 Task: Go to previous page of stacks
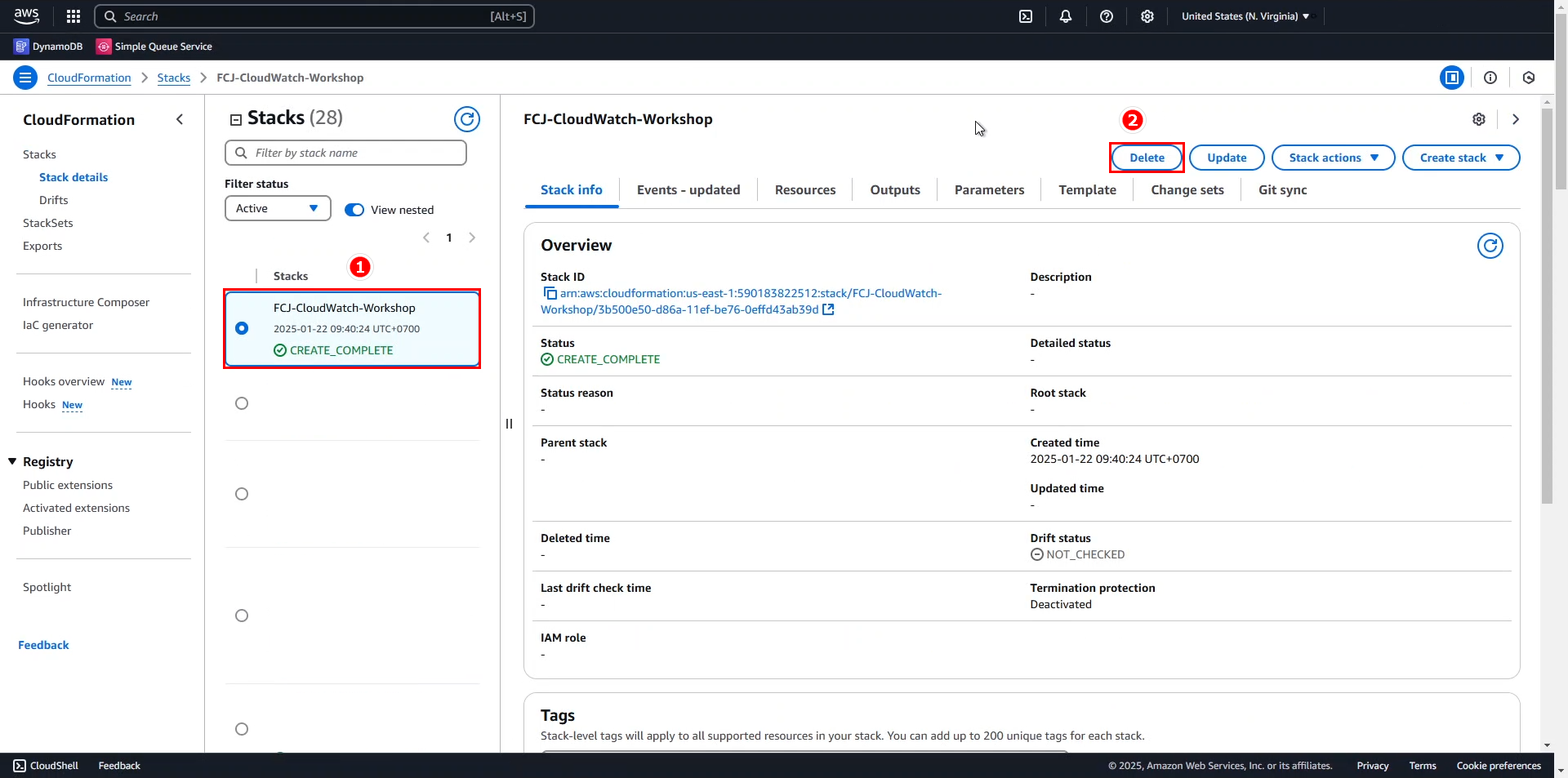click(426, 238)
